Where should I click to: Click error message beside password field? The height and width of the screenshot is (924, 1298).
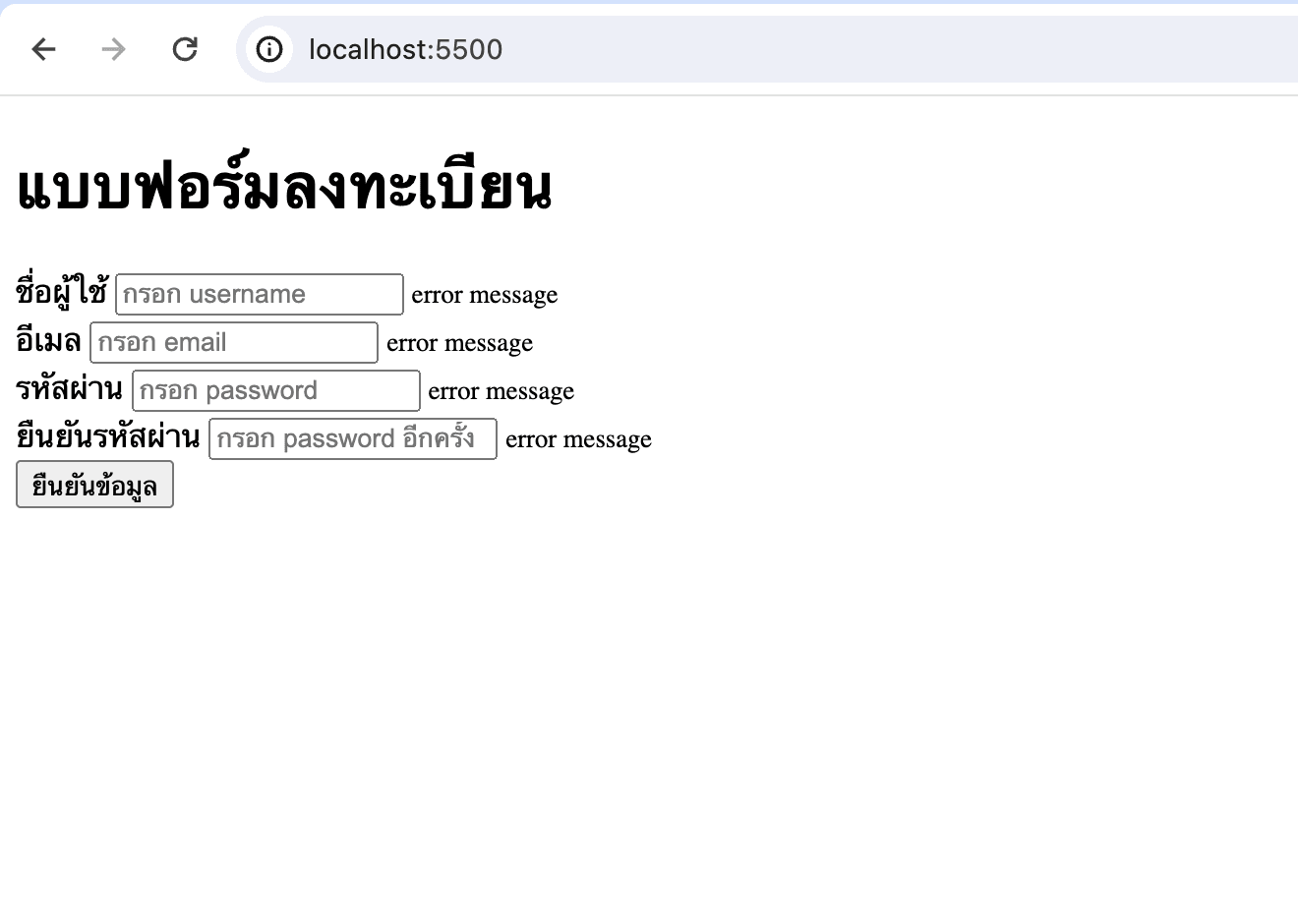point(501,390)
